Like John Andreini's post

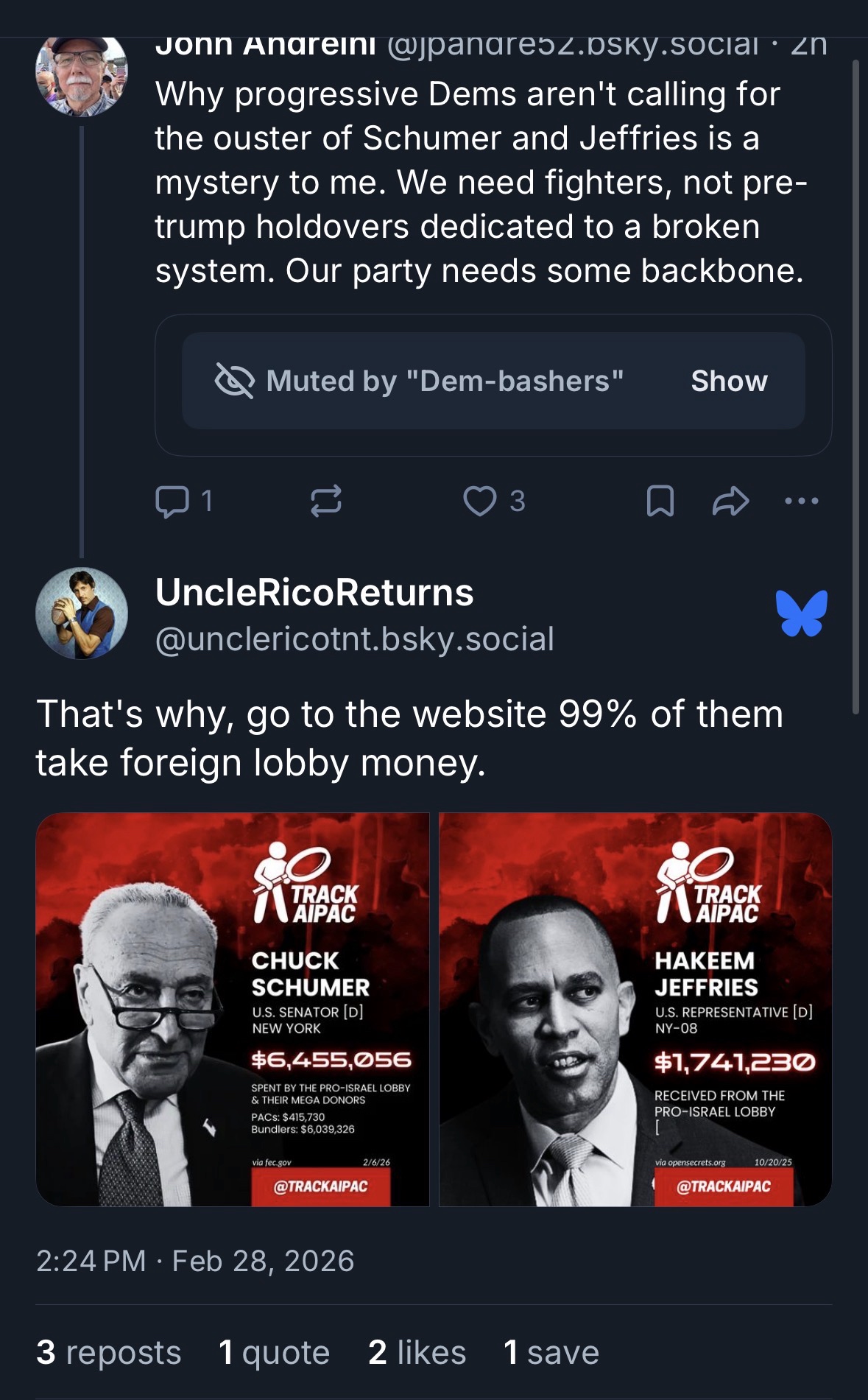480,502
